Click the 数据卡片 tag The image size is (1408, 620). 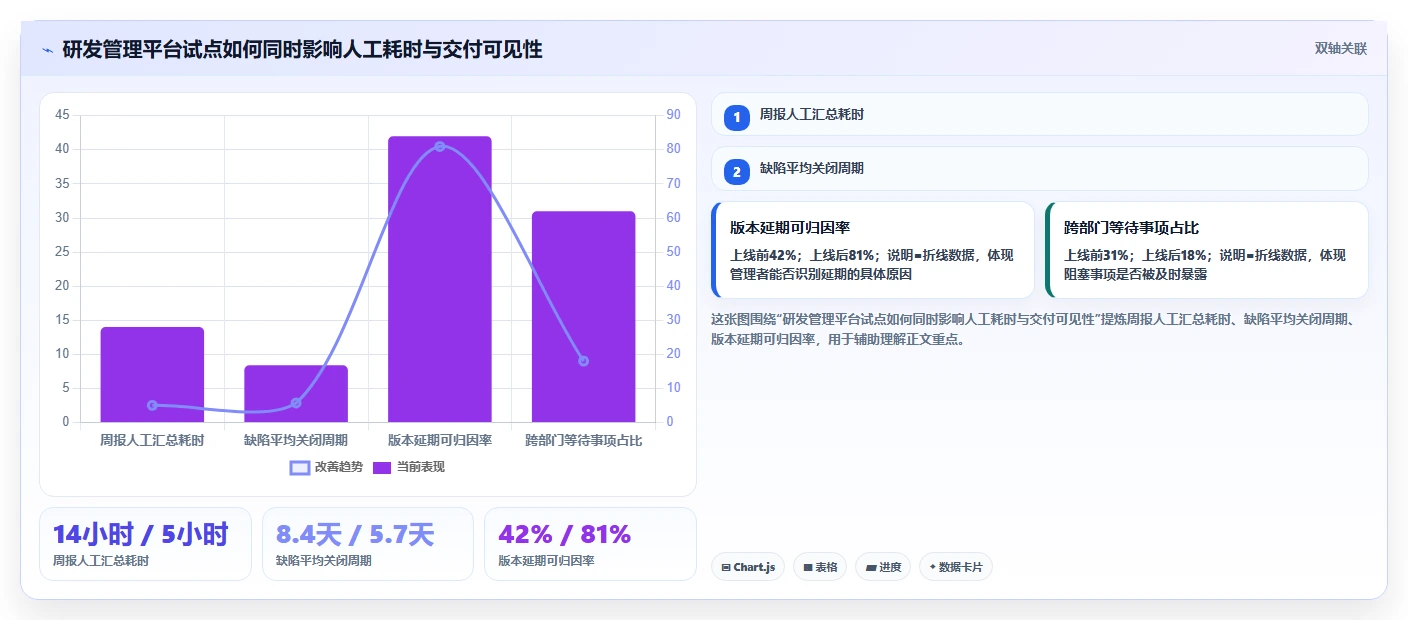point(955,567)
